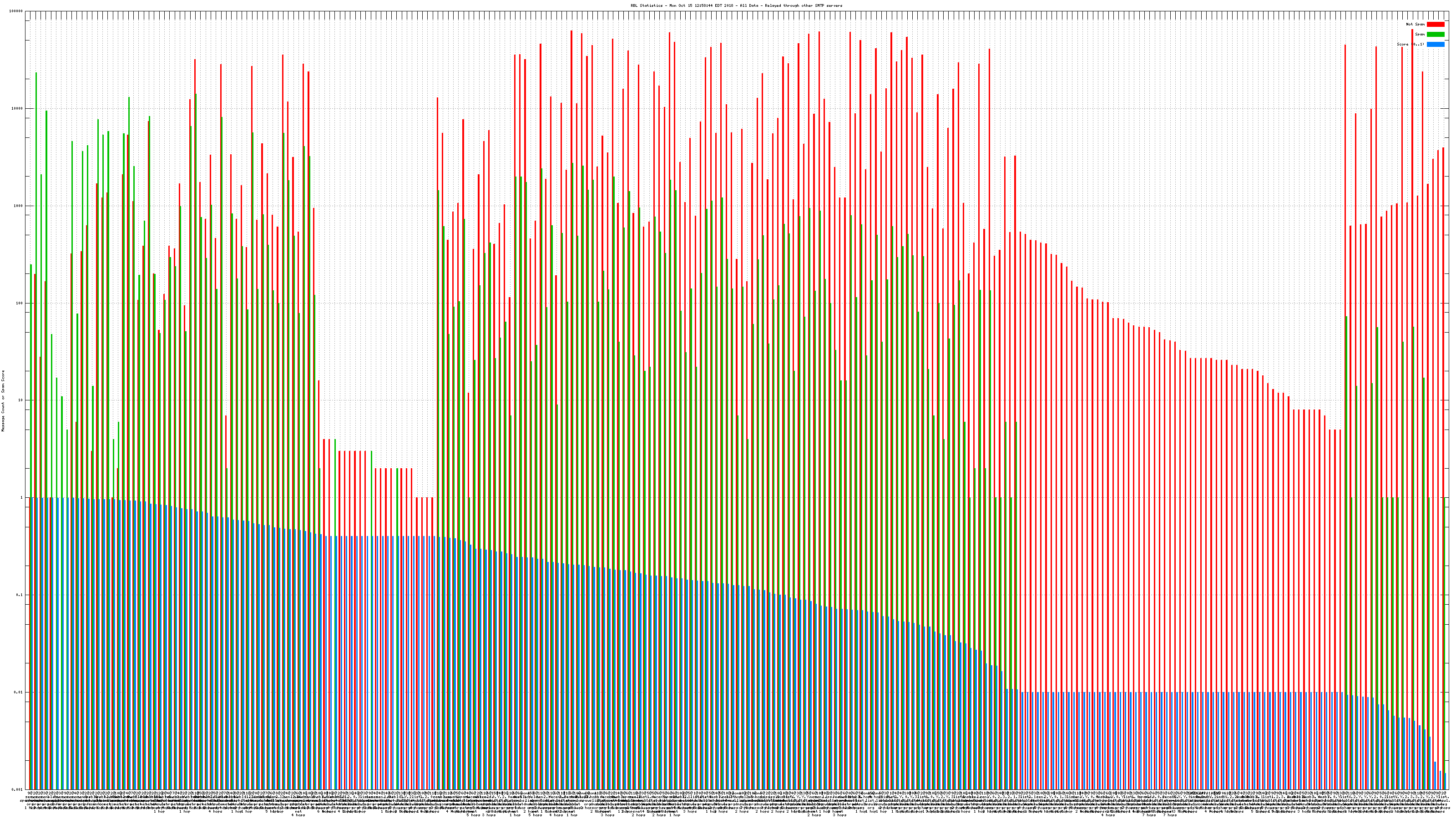Click the 0.001 y-axis tick label

(18, 789)
